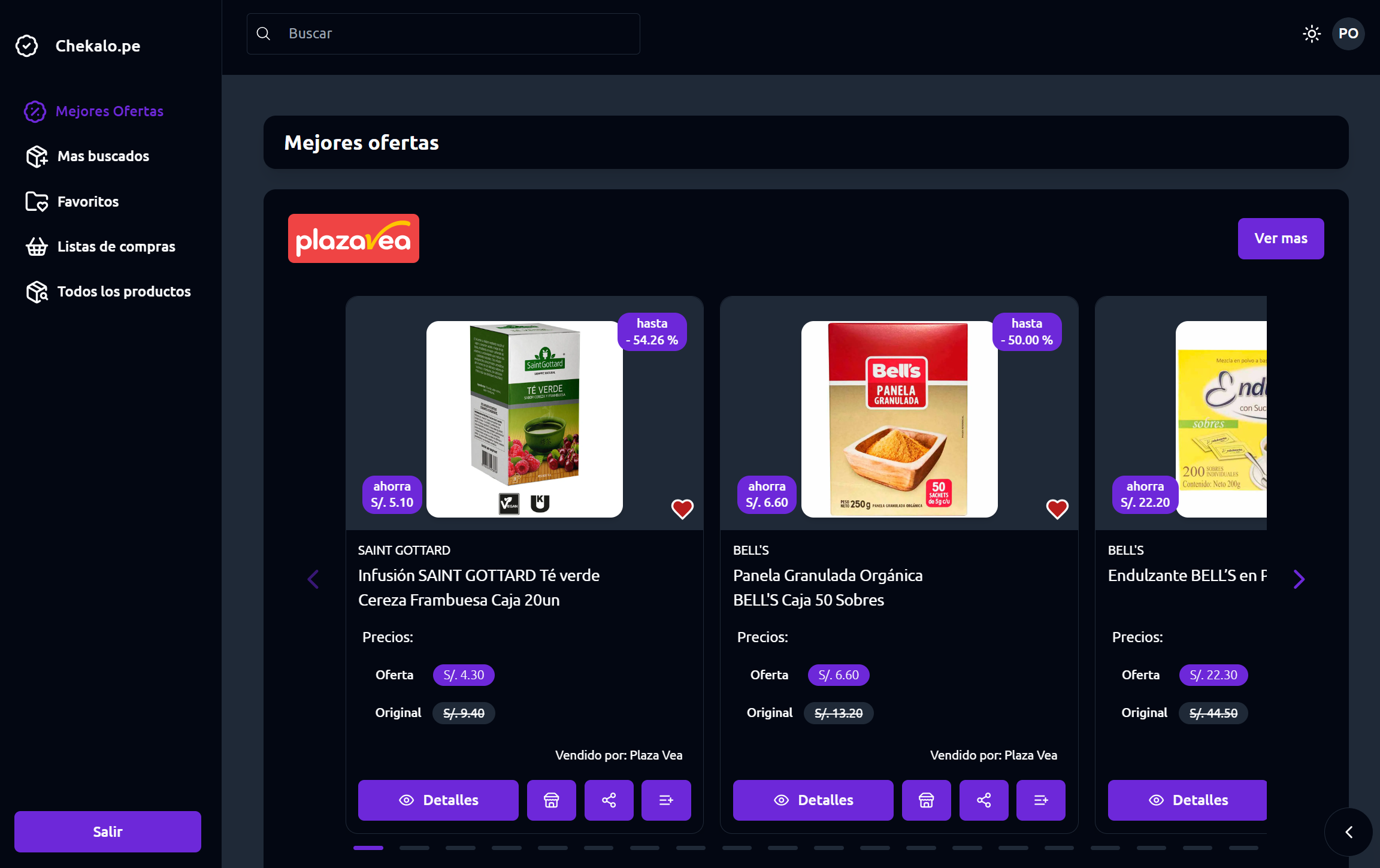Open Detalles for Saint Gottard infusion
The width and height of the screenshot is (1380, 868).
(x=438, y=800)
